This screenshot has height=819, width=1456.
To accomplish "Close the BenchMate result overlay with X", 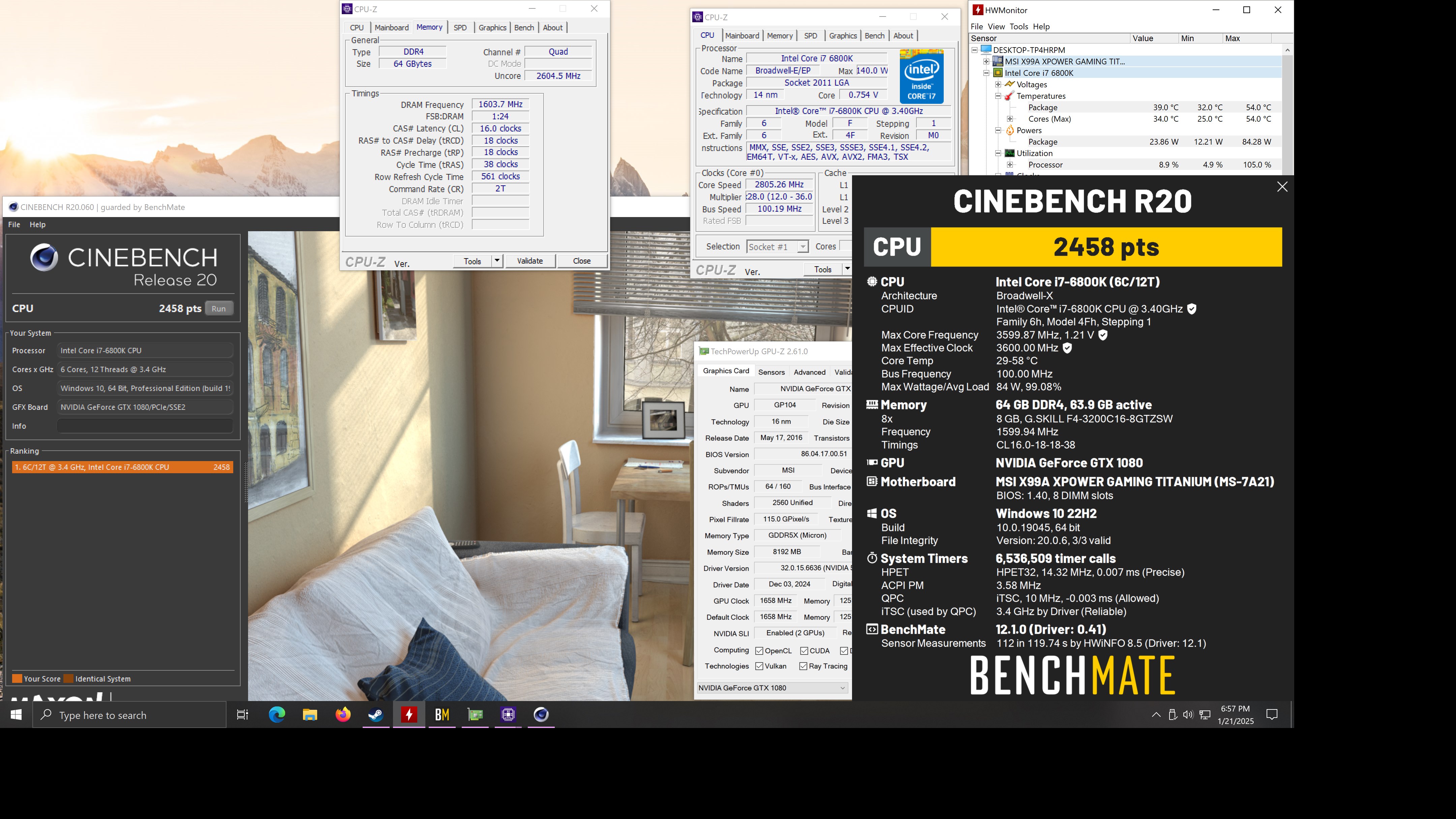I will pos(1282,187).
